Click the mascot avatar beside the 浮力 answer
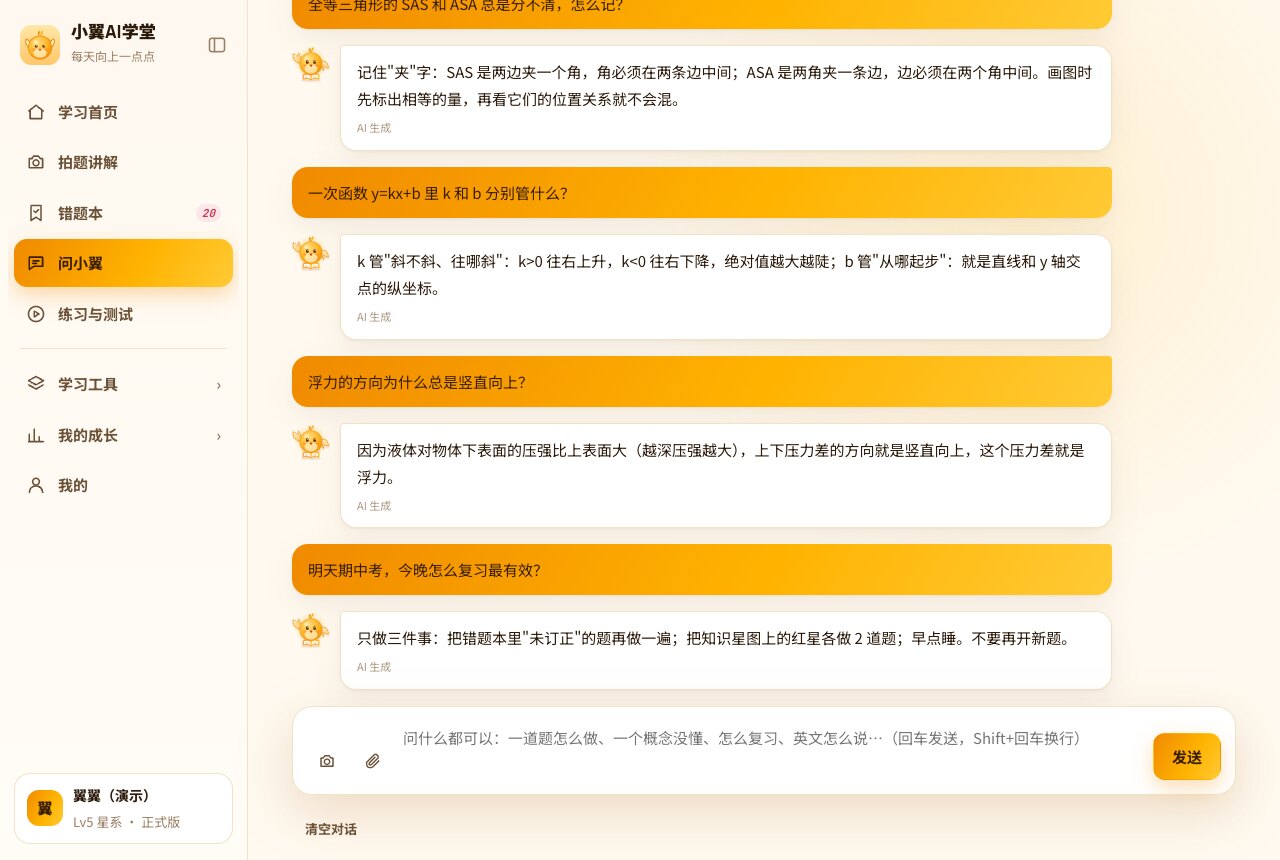The image size is (1280, 860). (x=311, y=443)
